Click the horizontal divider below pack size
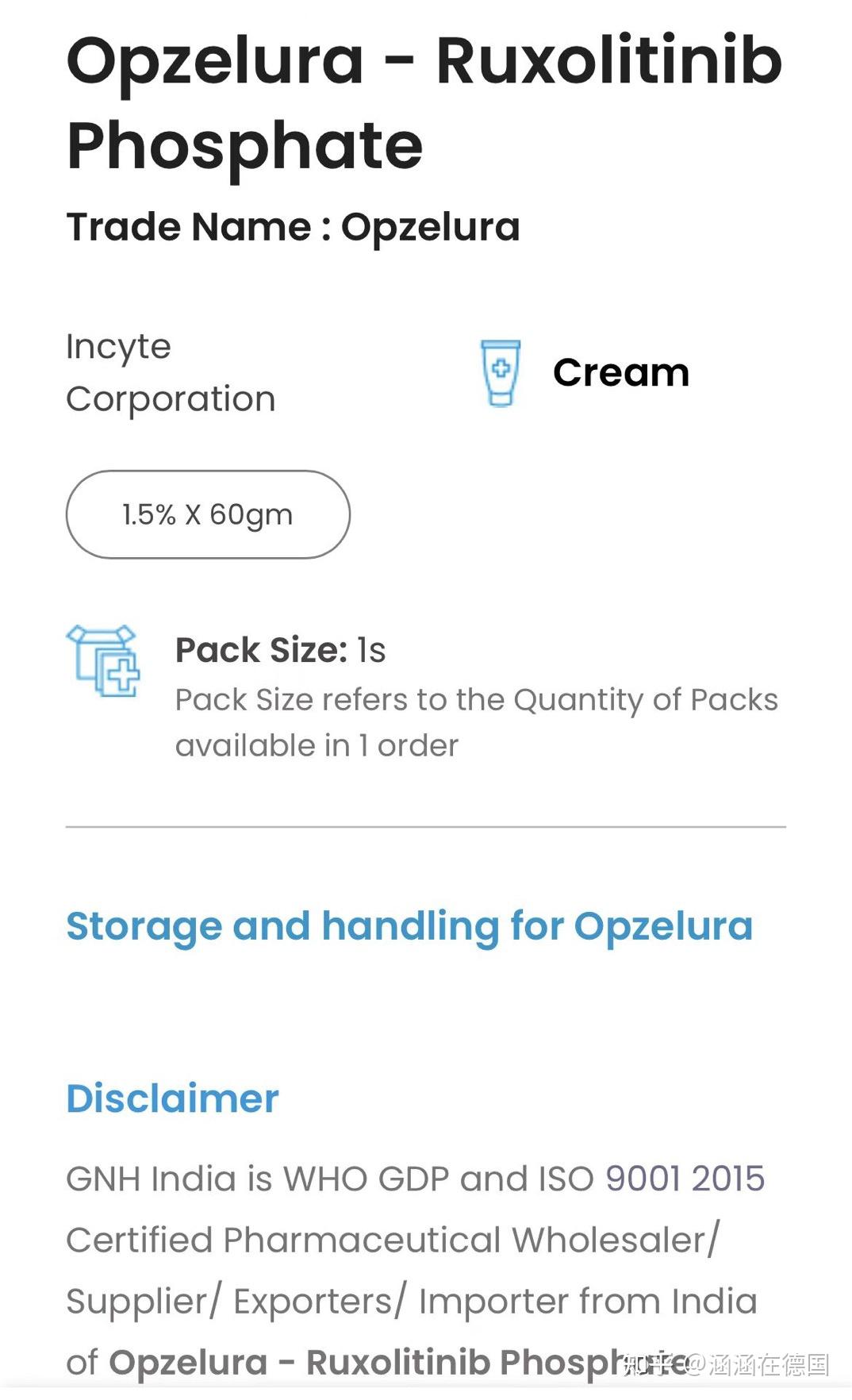852x1400 pixels. (426, 827)
